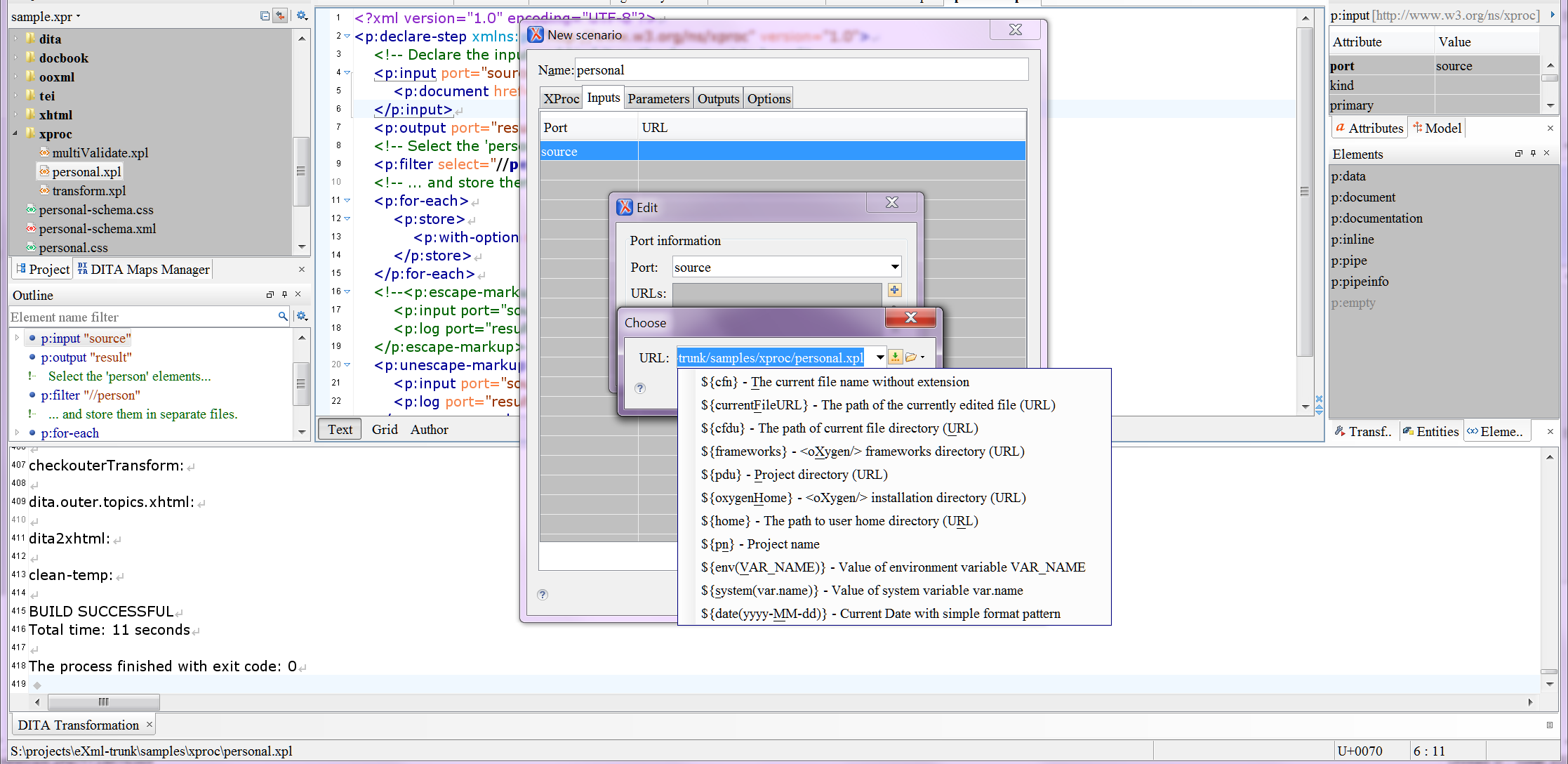Switch to the Transf.. tab
This screenshot has height=764, width=1568.
[1364, 432]
